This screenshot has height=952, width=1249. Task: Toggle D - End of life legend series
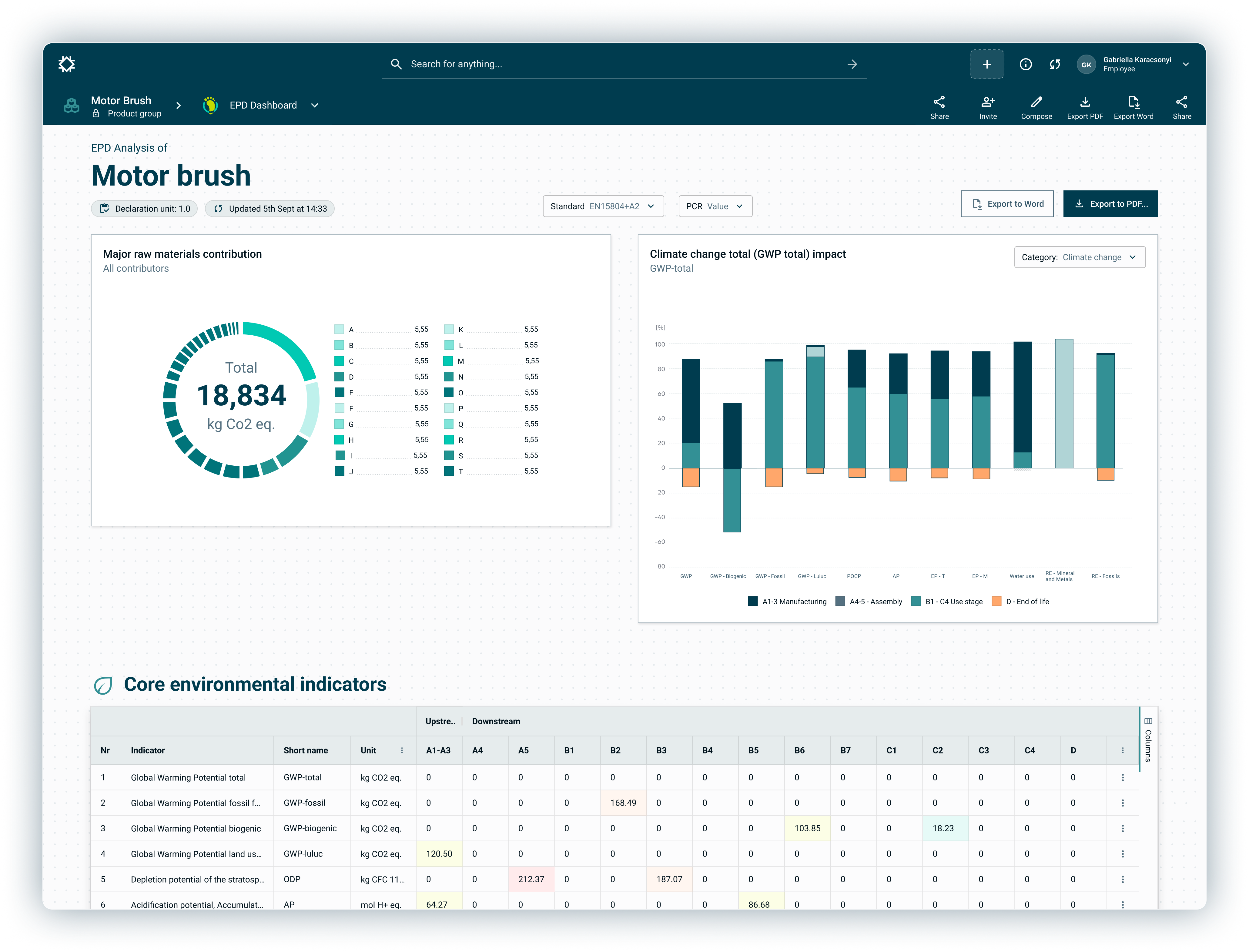1021,602
